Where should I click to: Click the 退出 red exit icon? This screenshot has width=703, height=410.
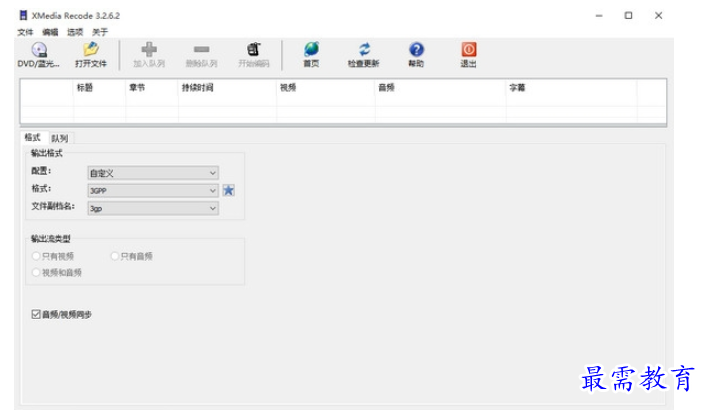click(x=469, y=49)
